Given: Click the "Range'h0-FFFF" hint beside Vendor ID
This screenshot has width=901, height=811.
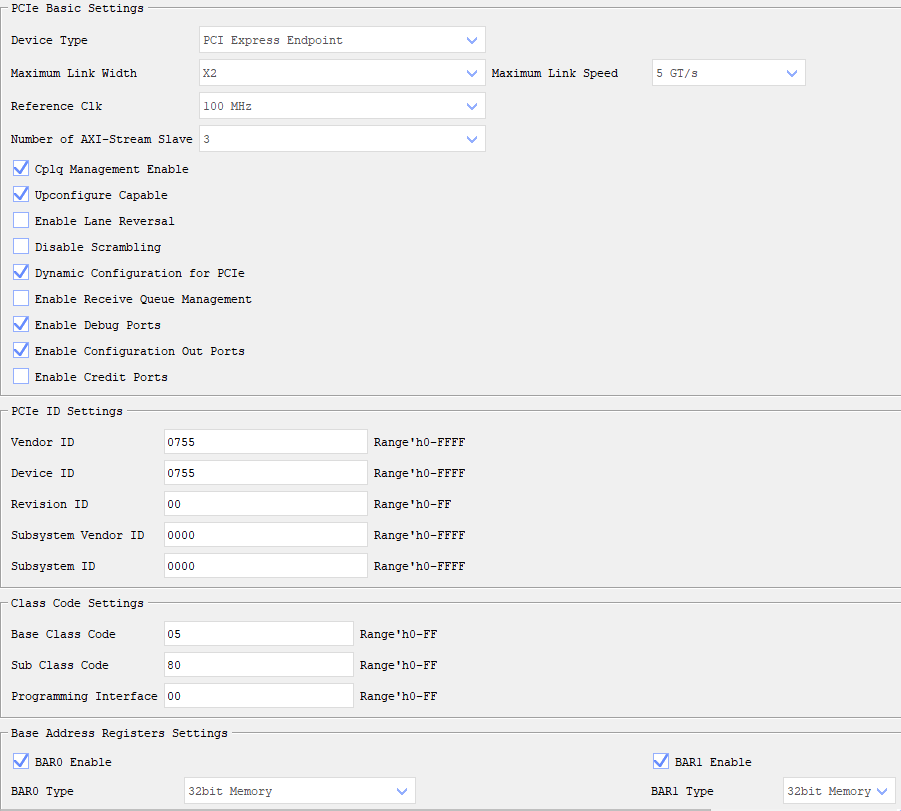Looking at the screenshot, I should click(419, 442).
